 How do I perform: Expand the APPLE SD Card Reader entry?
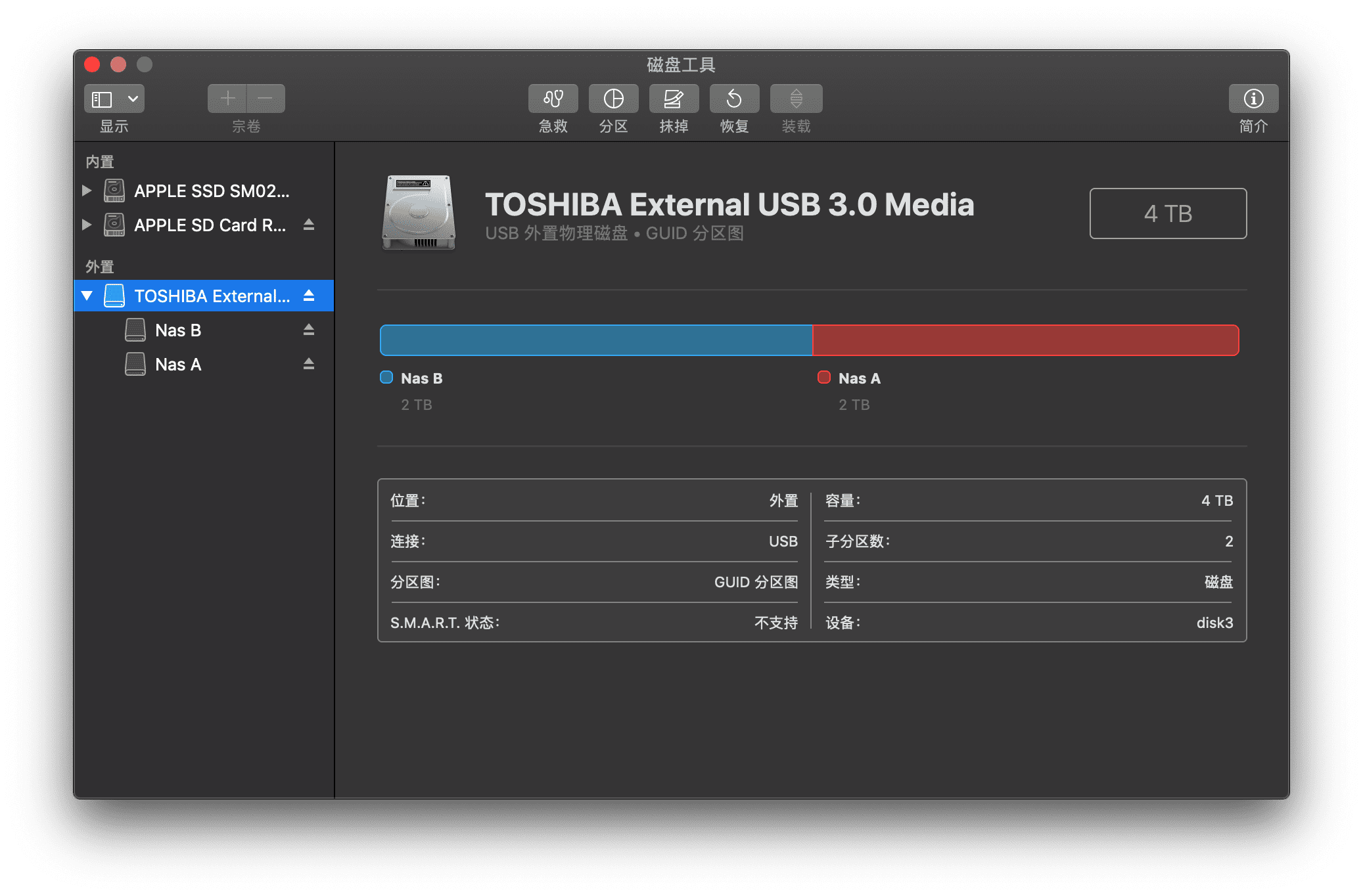pyautogui.click(x=87, y=225)
